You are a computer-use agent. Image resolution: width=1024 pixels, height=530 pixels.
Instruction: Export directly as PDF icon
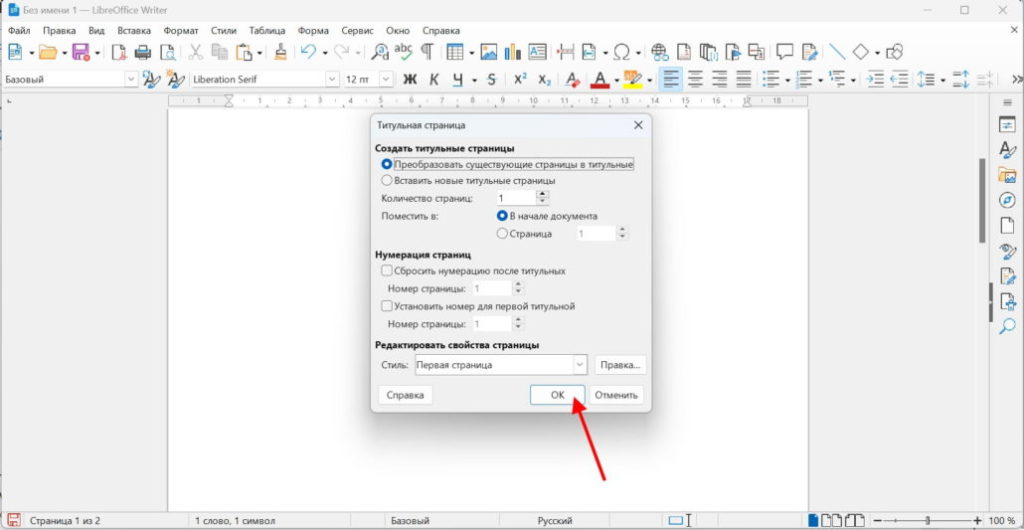tap(118, 52)
